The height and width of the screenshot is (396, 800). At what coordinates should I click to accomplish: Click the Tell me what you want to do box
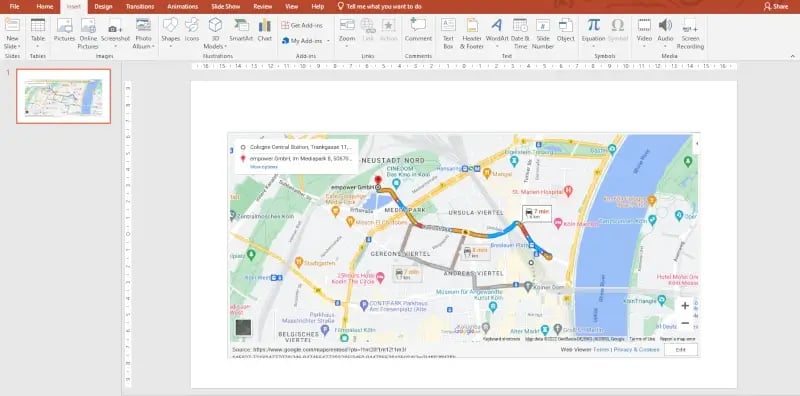[x=380, y=7]
